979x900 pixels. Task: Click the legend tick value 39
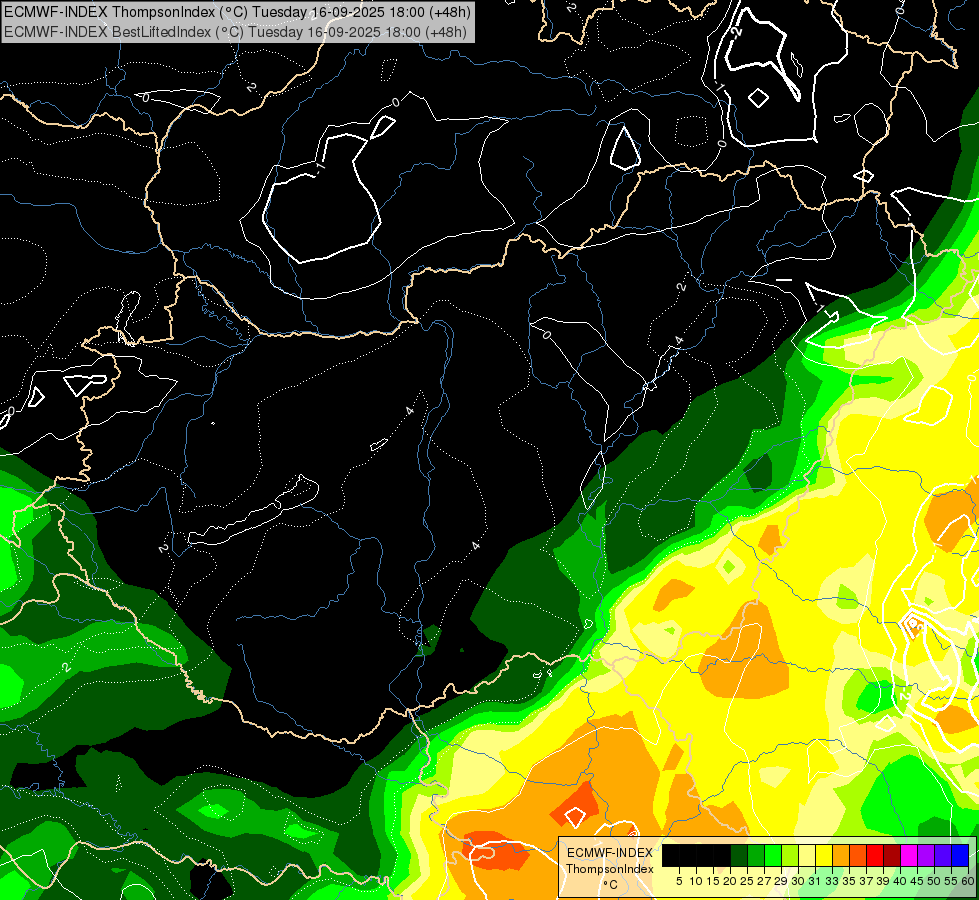pos(883,881)
